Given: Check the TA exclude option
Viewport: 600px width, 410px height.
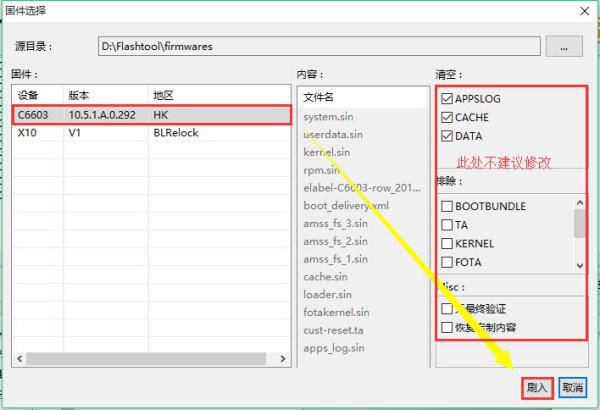Looking at the screenshot, I should pyautogui.click(x=446, y=225).
